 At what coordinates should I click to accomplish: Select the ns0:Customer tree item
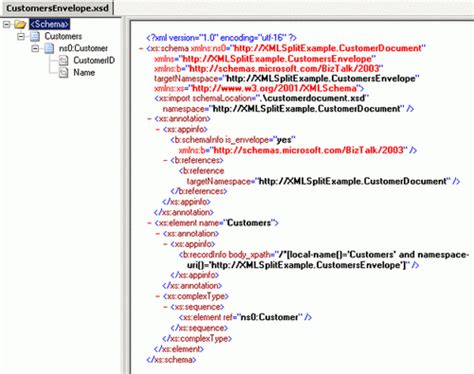pyautogui.click(x=83, y=49)
